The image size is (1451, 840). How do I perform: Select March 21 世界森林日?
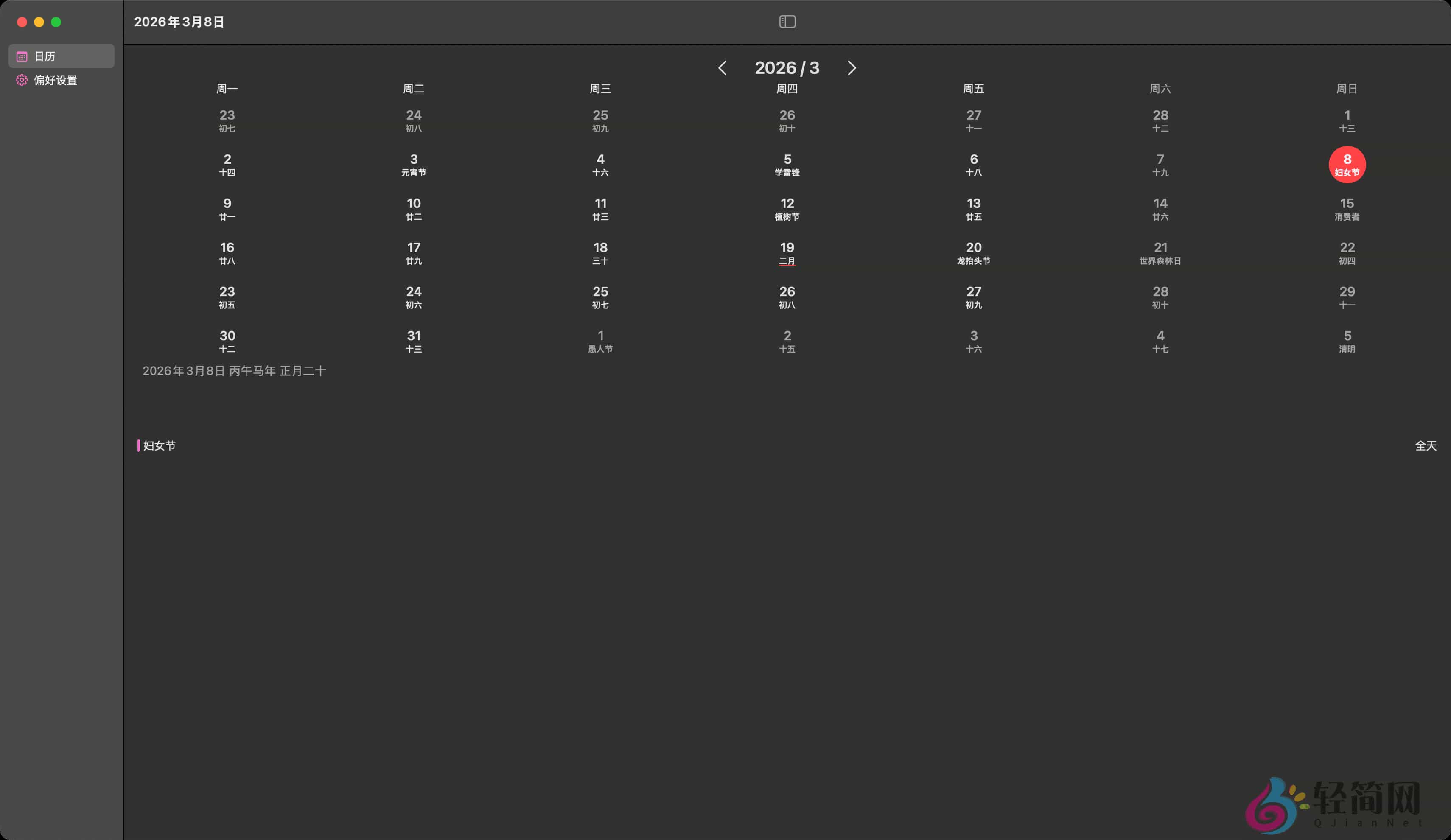click(x=1160, y=253)
